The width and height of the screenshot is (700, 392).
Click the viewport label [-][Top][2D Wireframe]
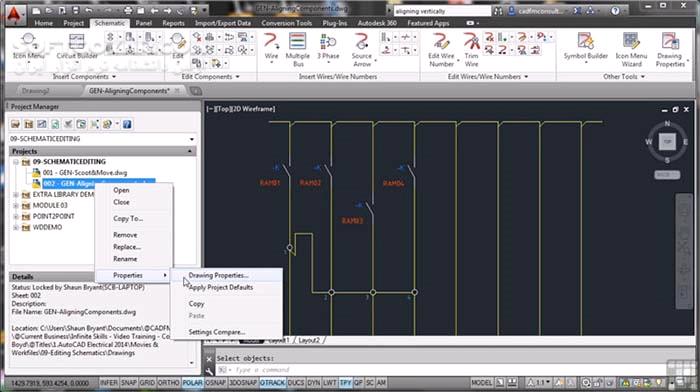coord(241,109)
